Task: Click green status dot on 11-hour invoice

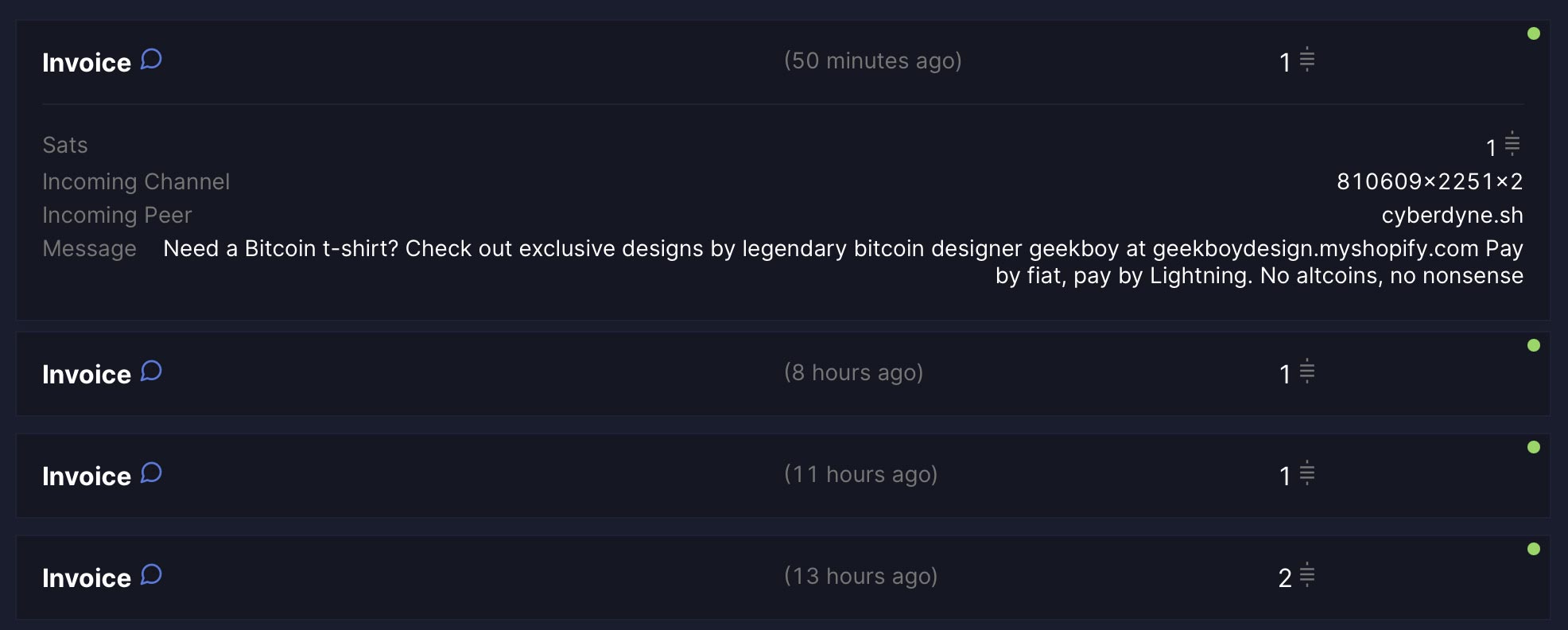Action: click(x=1534, y=447)
